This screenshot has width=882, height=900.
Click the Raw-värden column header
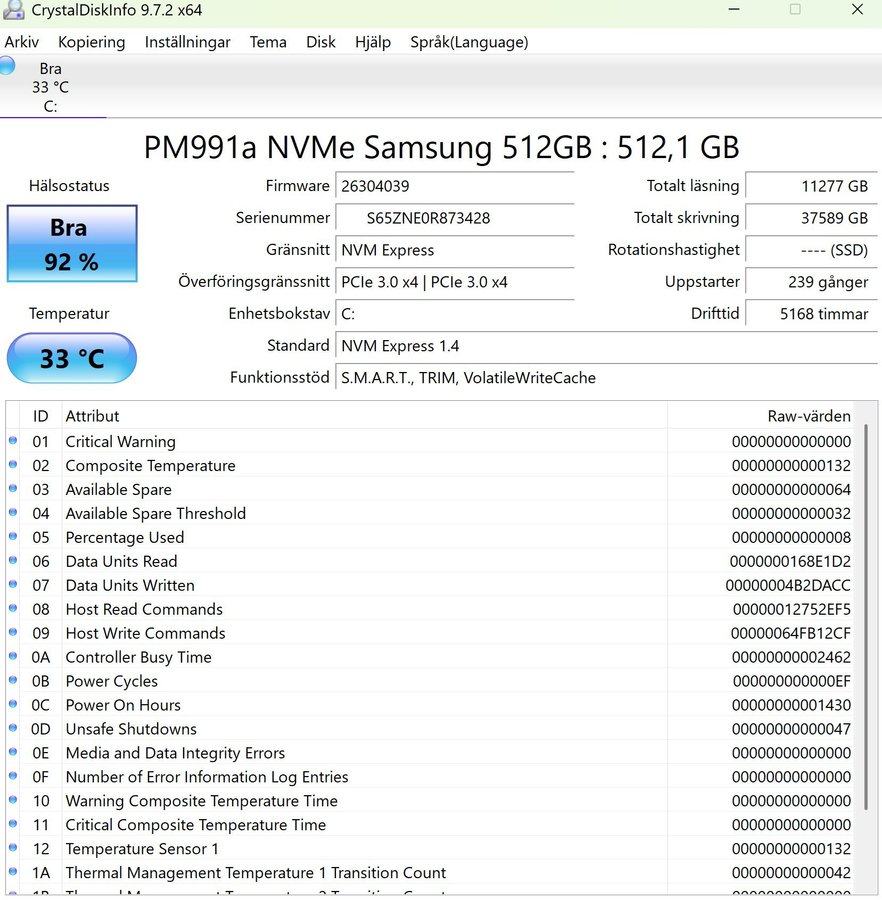coord(808,416)
